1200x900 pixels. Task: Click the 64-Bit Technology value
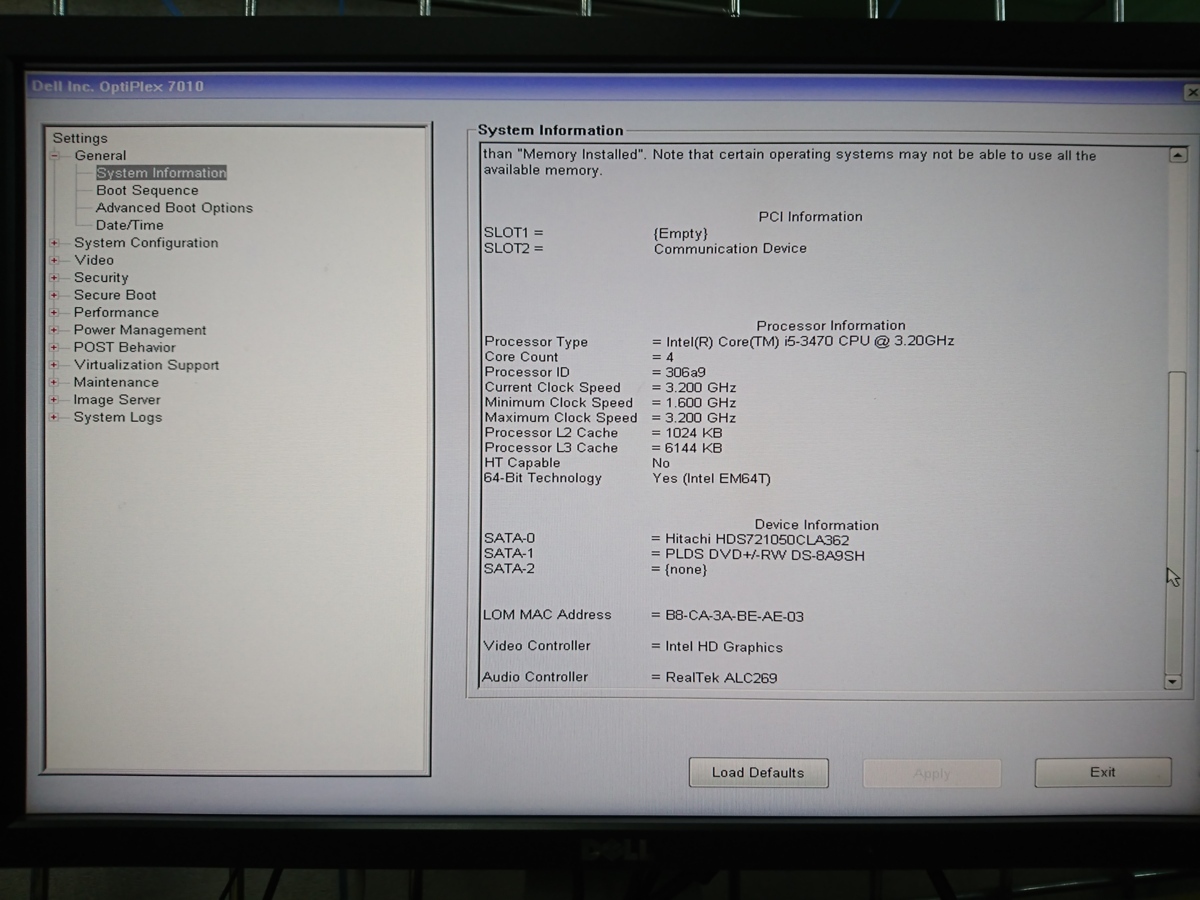click(711, 479)
